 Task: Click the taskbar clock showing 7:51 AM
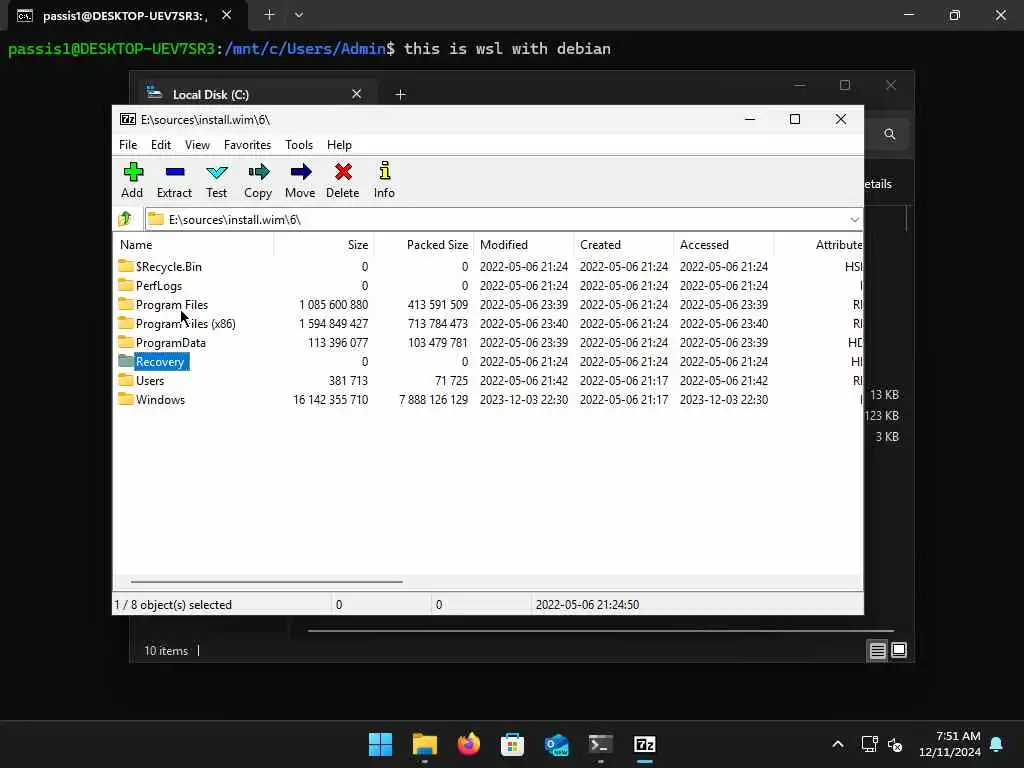coord(950,744)
